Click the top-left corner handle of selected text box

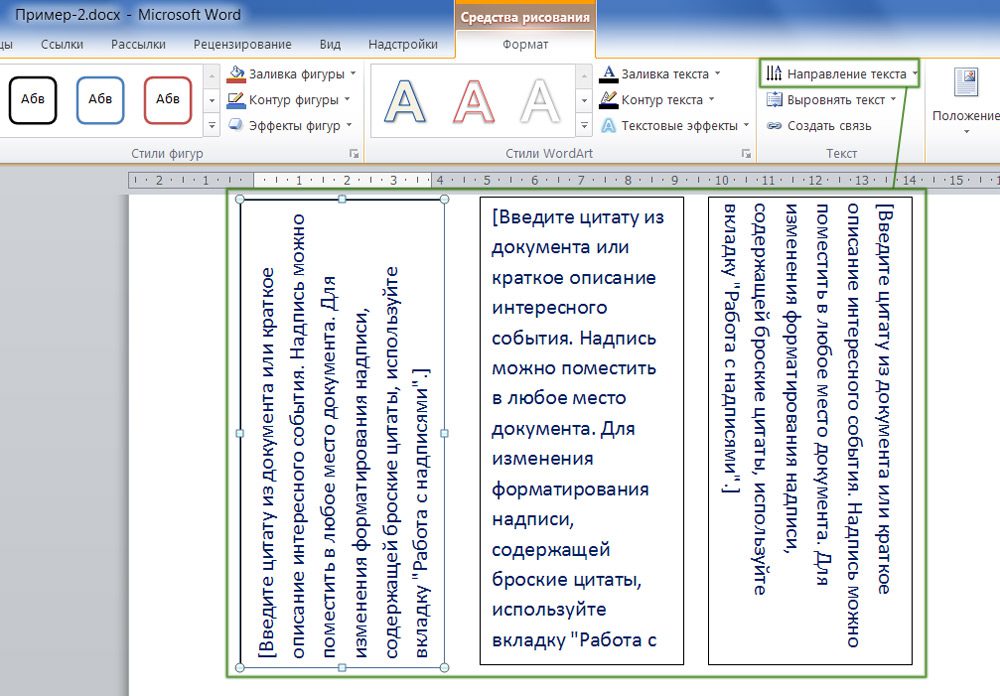(x=240, y=199)
